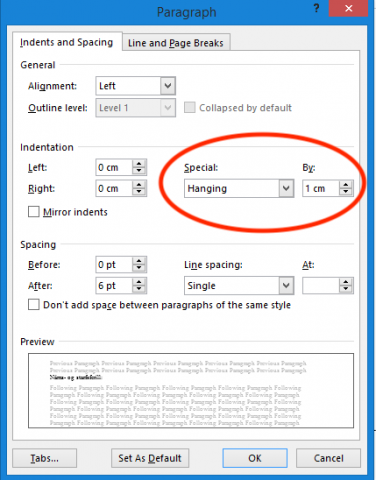Decrease By value with down arrow
Viewport: 376px width, 480px height.
tap(346, 192)
